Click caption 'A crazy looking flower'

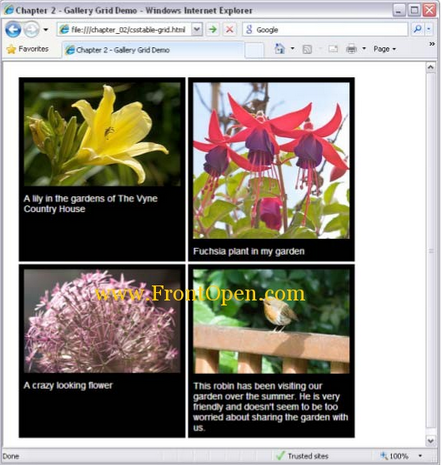tap(68, 386)
